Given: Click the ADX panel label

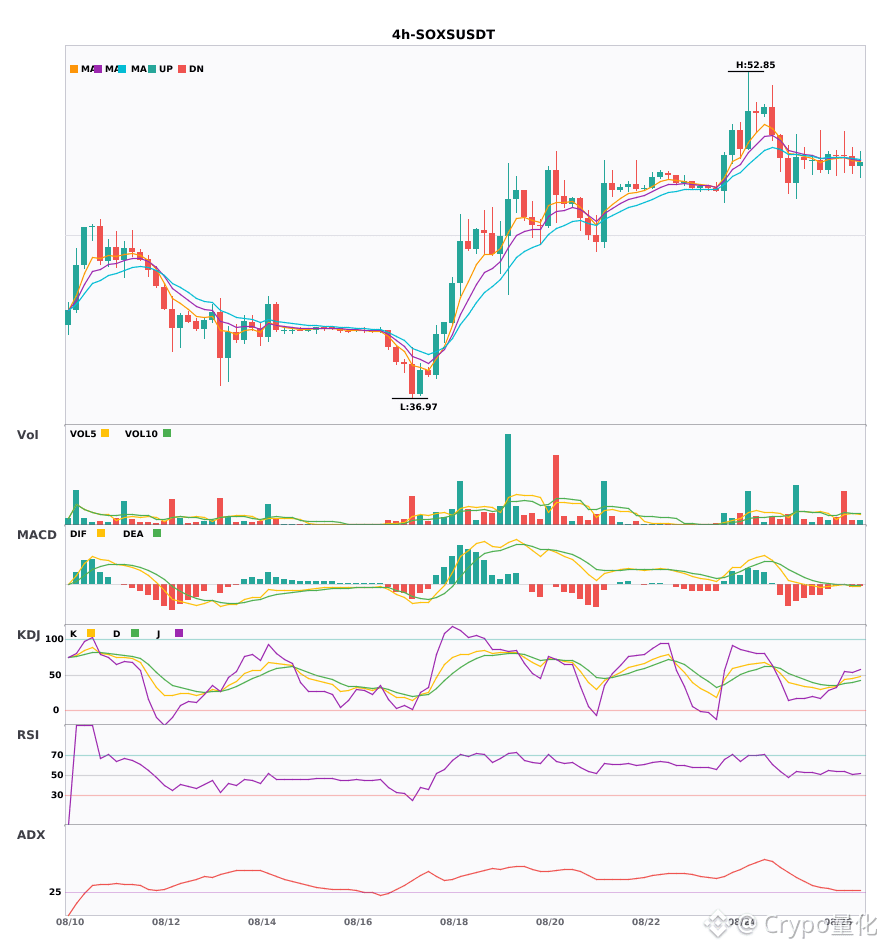Looking at the screenshot, I should pos(31,835).
